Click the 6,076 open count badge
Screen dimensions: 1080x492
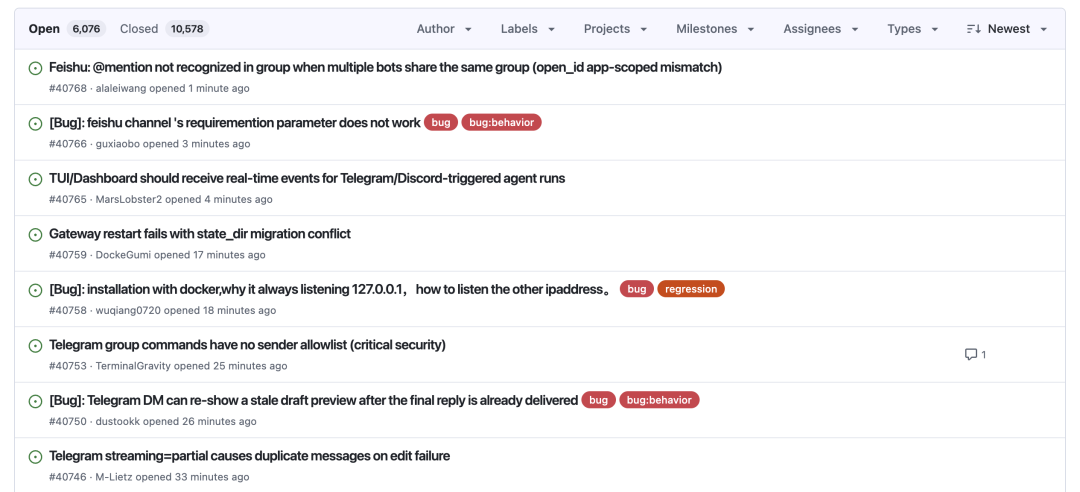point(87,29)
